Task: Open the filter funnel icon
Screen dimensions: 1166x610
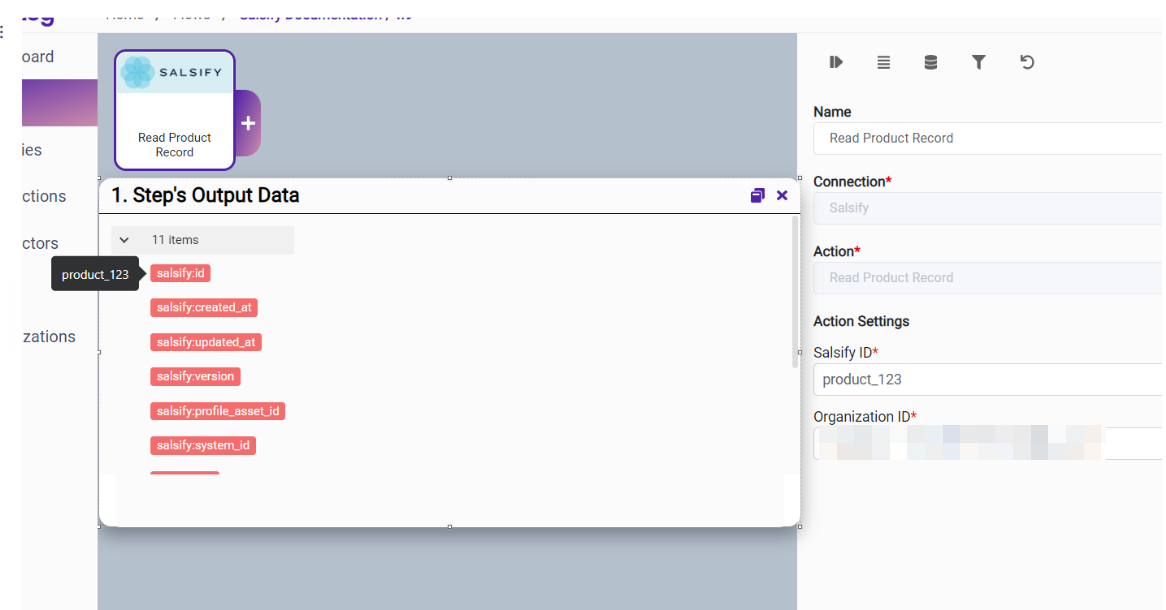Action: (x=978, y=62)
